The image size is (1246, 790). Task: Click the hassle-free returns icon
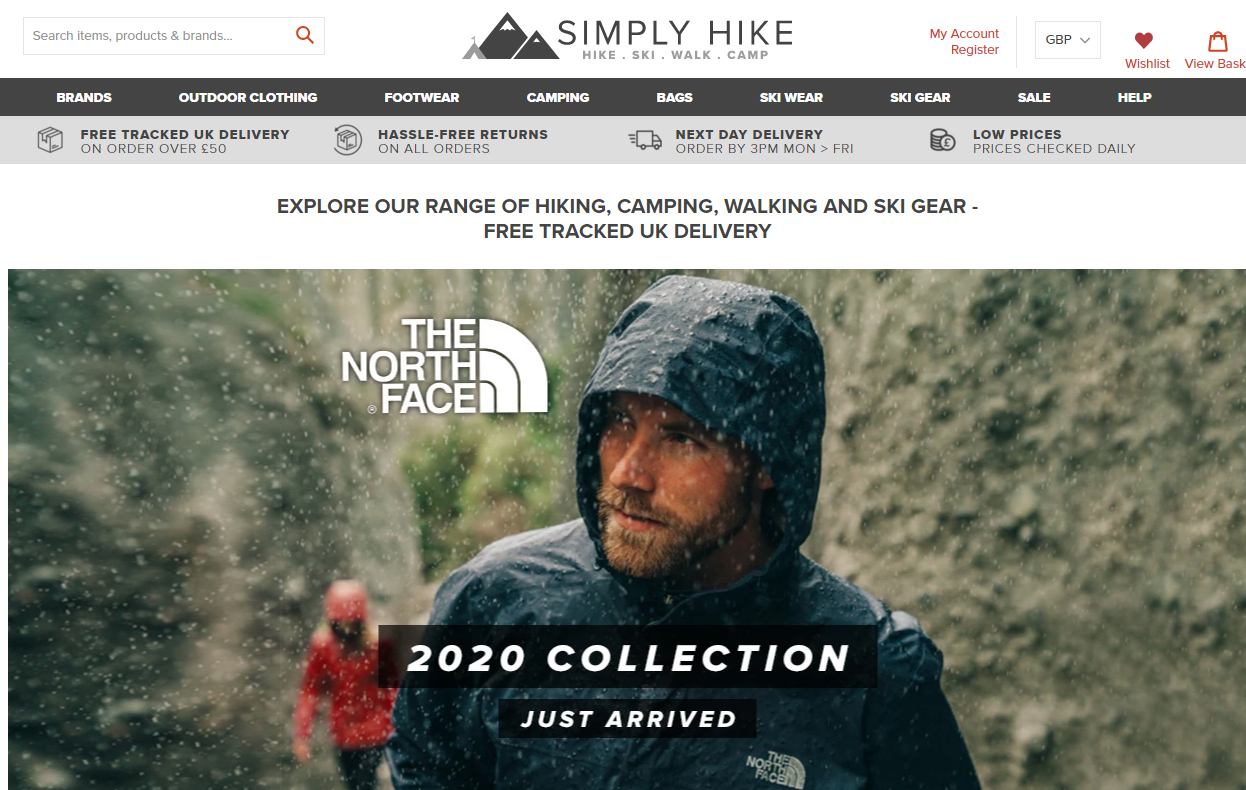347,140
